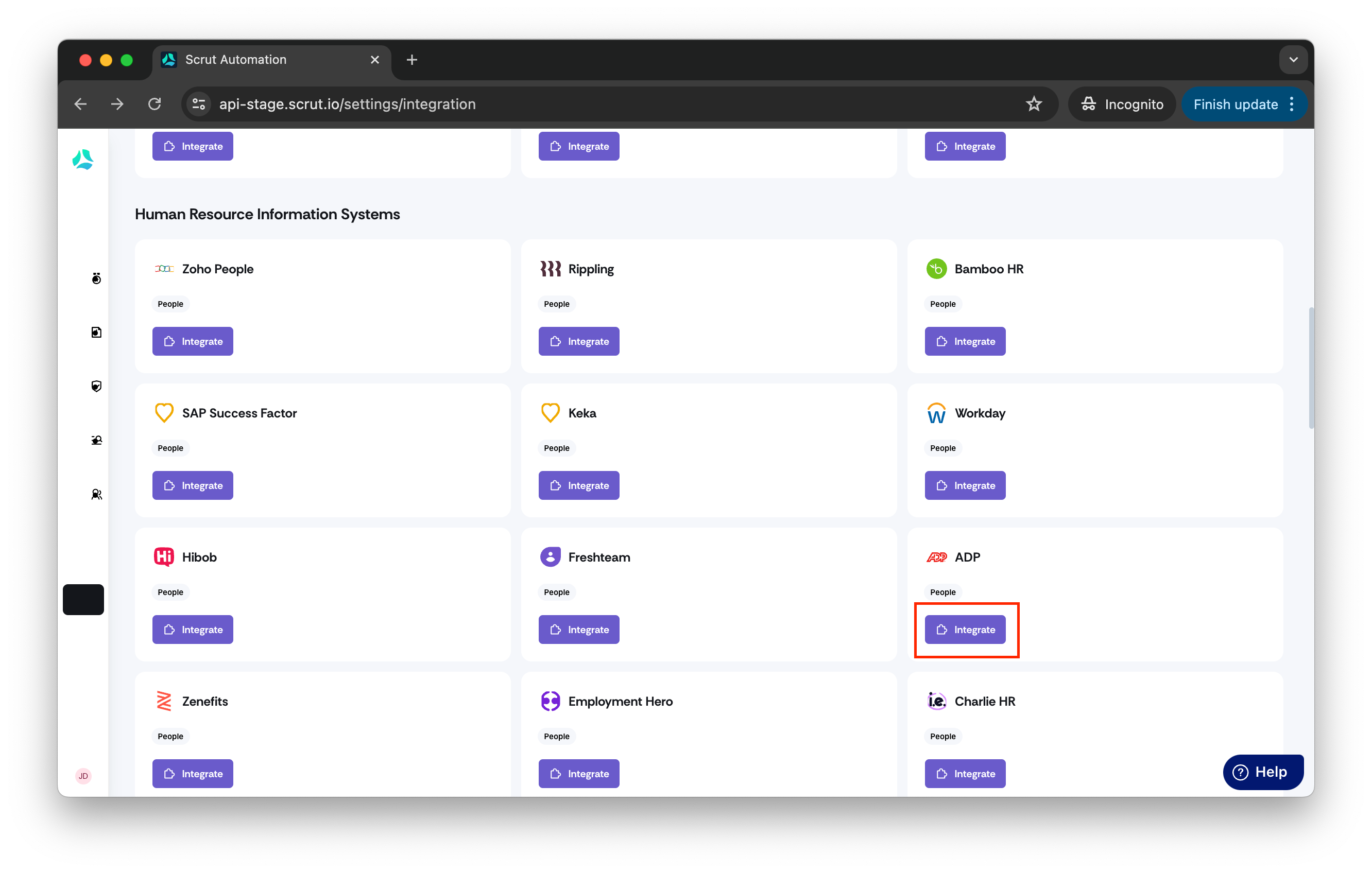This screenshot has height=873, width=1372.
Task: Open Chrome three-dot menu beside Finish update
Action: (1292, 104)
